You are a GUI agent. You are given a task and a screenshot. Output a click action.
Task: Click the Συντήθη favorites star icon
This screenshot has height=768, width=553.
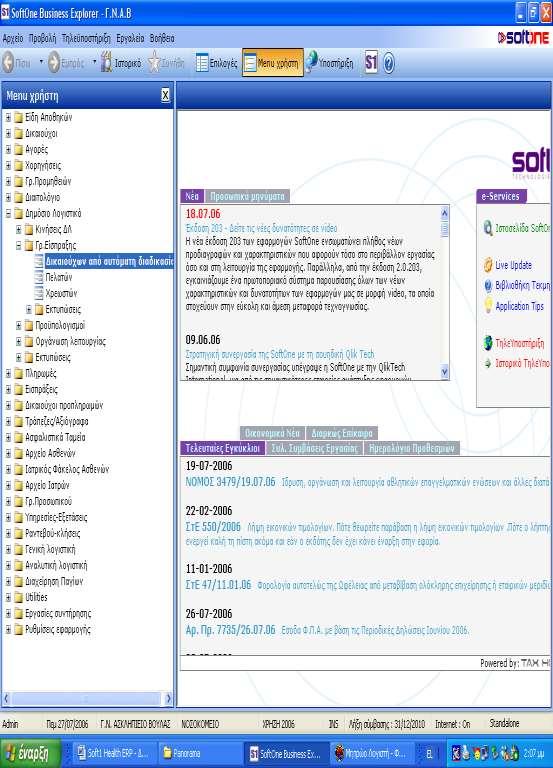154,63
